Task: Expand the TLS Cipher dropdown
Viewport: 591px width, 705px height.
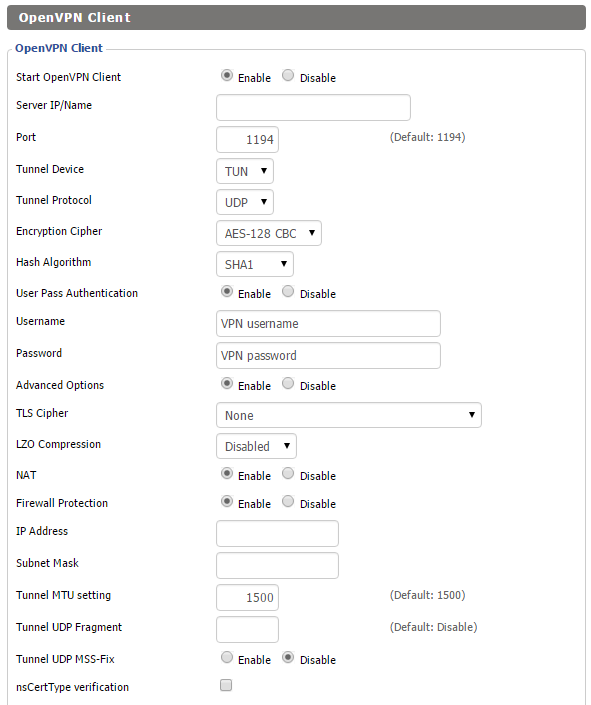Action: click(x=349, y=415)
